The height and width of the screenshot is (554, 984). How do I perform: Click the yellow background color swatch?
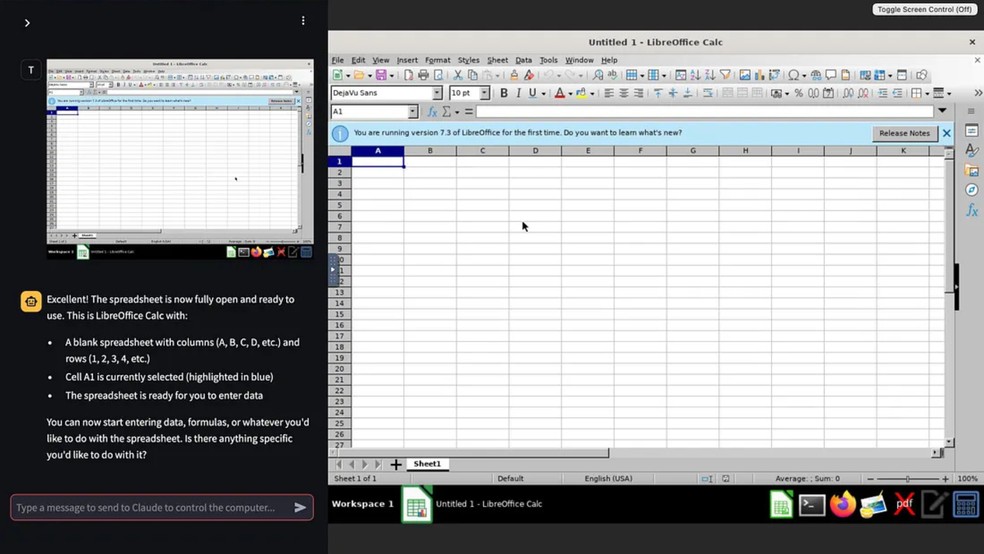(582, 93)
